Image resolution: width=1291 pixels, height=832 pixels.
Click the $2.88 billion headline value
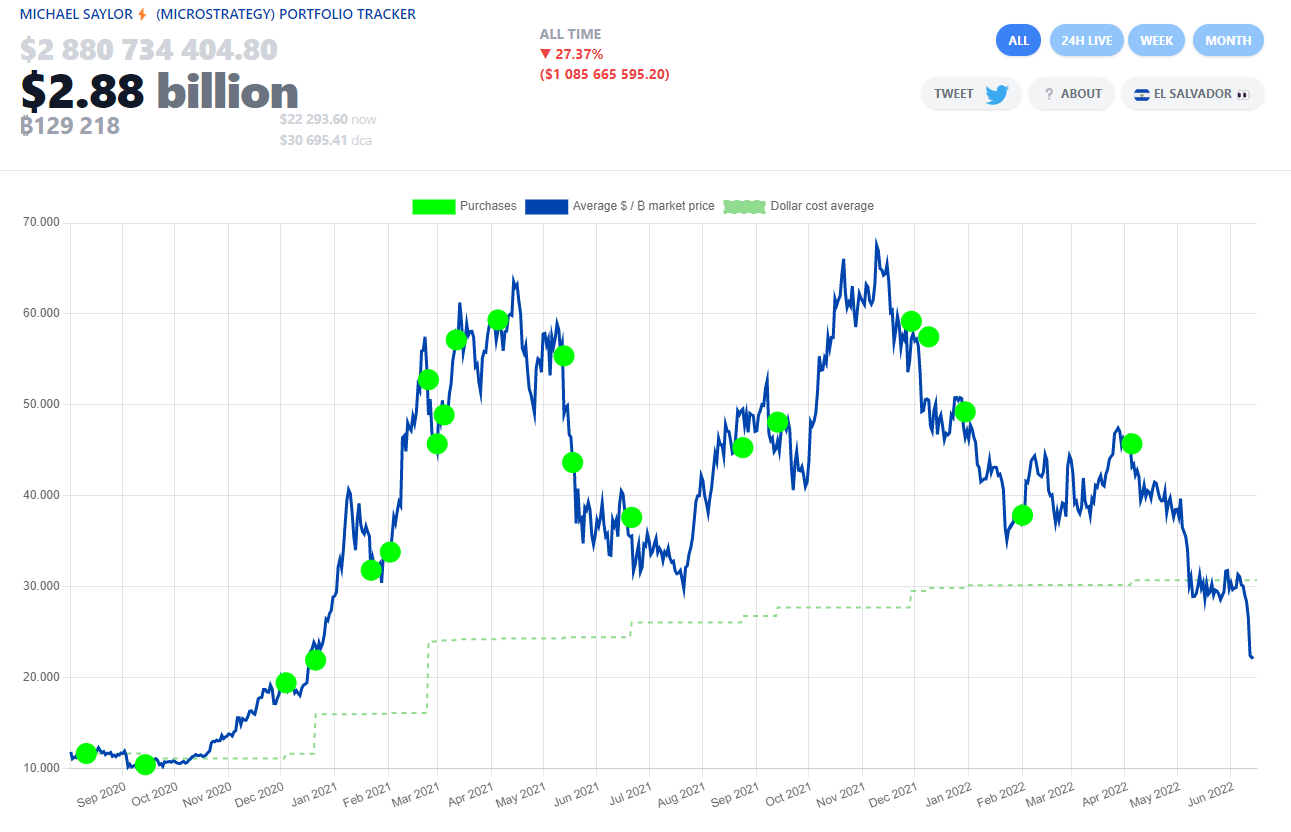coord(160,91)
